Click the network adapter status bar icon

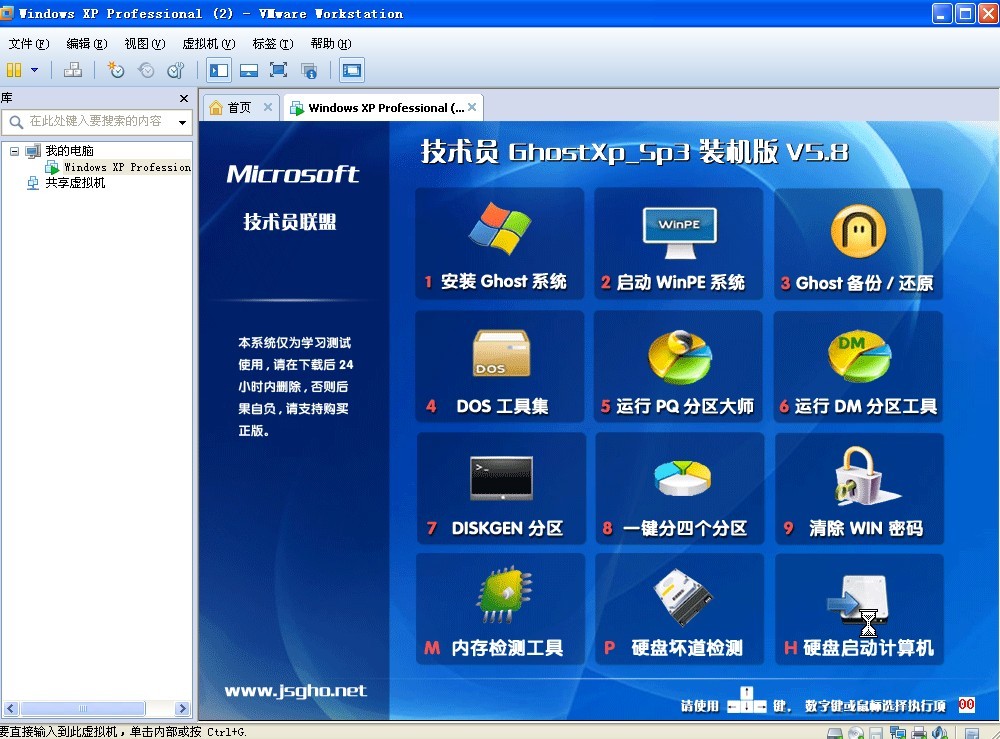click(898, 733)
